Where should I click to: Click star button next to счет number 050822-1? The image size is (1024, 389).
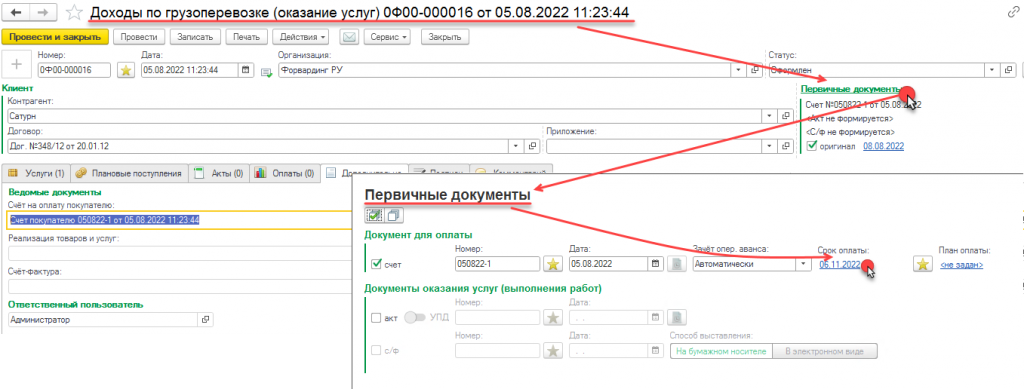554,264
